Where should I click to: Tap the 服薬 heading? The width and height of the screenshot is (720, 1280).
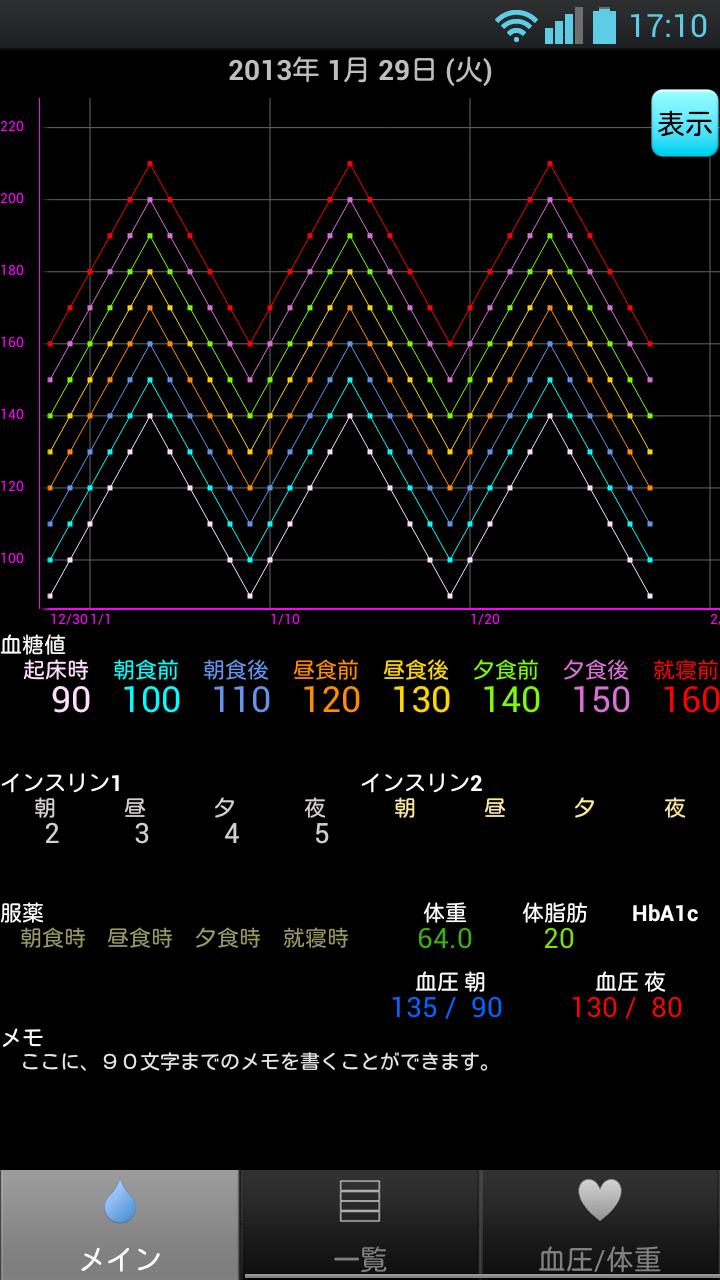[x=22, y=913]
